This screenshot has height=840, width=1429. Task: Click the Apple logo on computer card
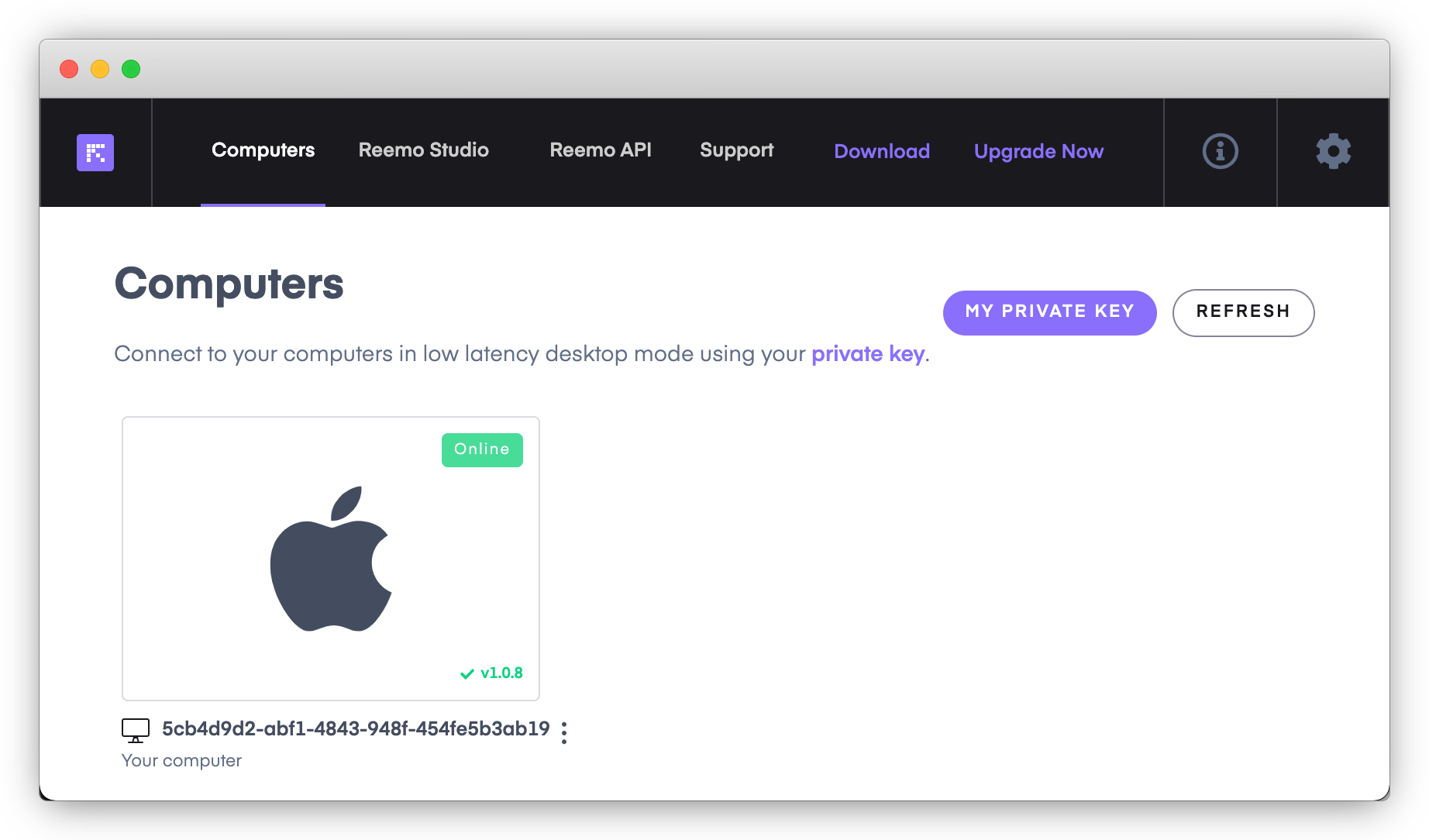tap(331, 559)
